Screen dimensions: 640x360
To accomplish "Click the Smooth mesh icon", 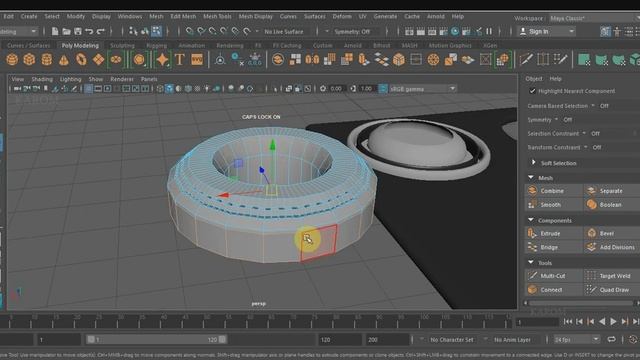I will (x=532, y=204).
